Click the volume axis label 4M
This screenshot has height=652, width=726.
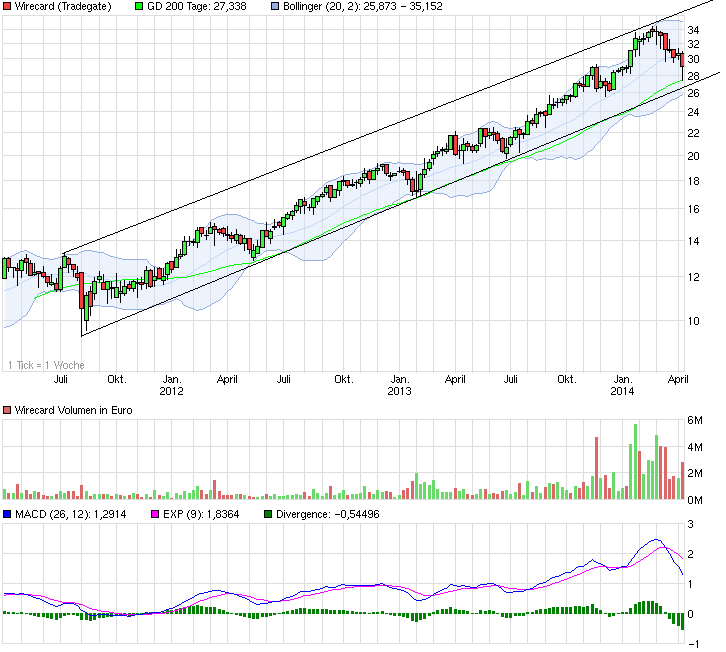(695, 447)
